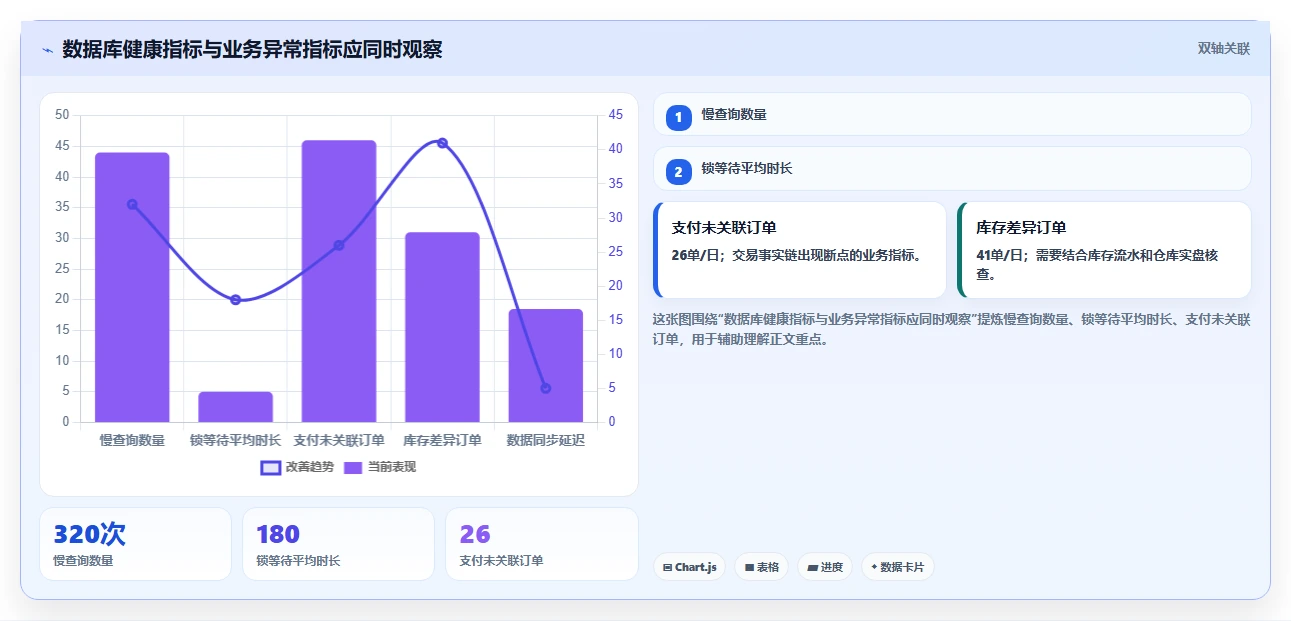Click the main title 数据库健康指标 heading
The height and width of the screenshot is (621, 1291).
click(x=252, y=49)
